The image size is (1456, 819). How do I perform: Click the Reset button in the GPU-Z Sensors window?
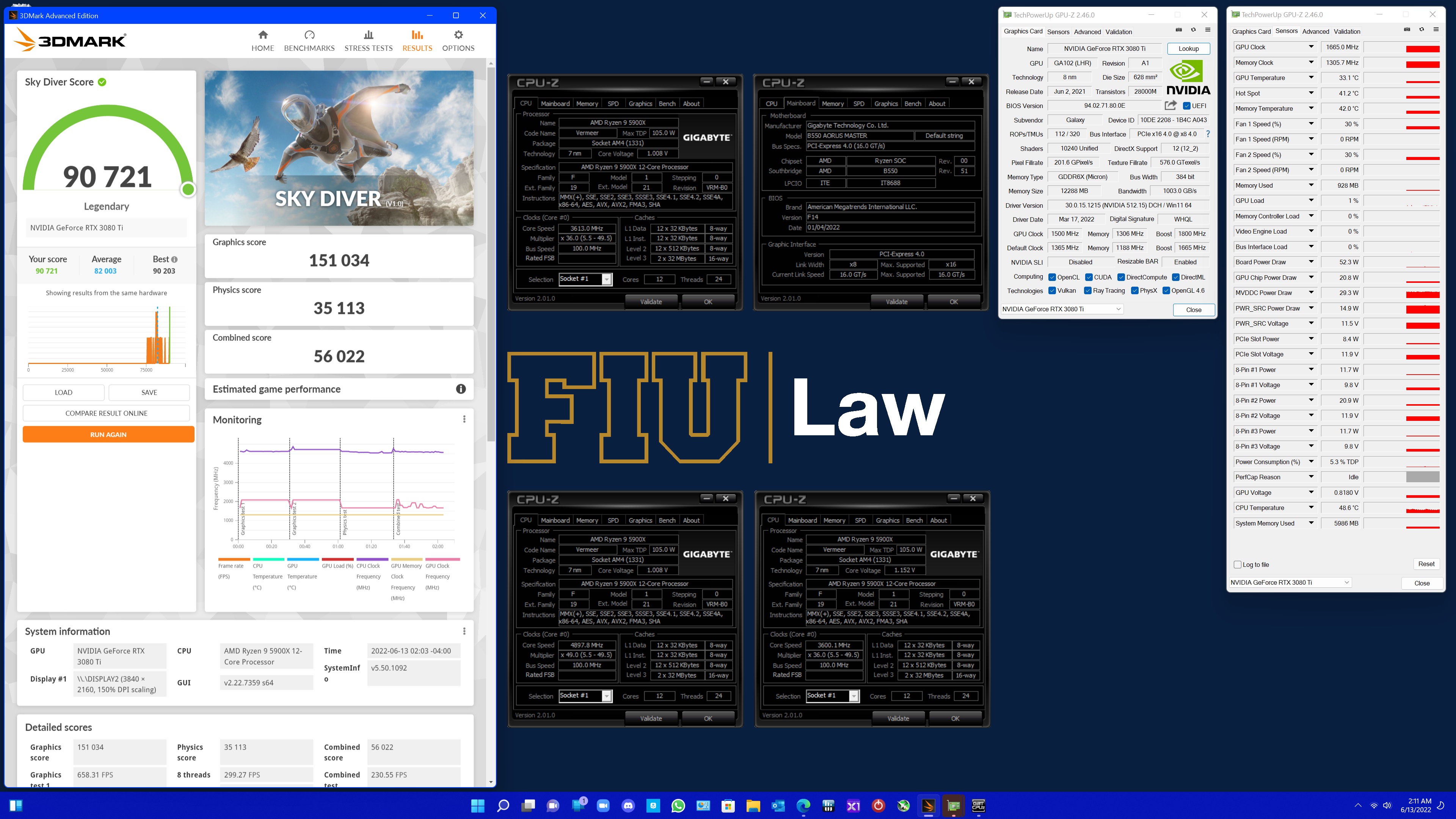point(1426,564)
